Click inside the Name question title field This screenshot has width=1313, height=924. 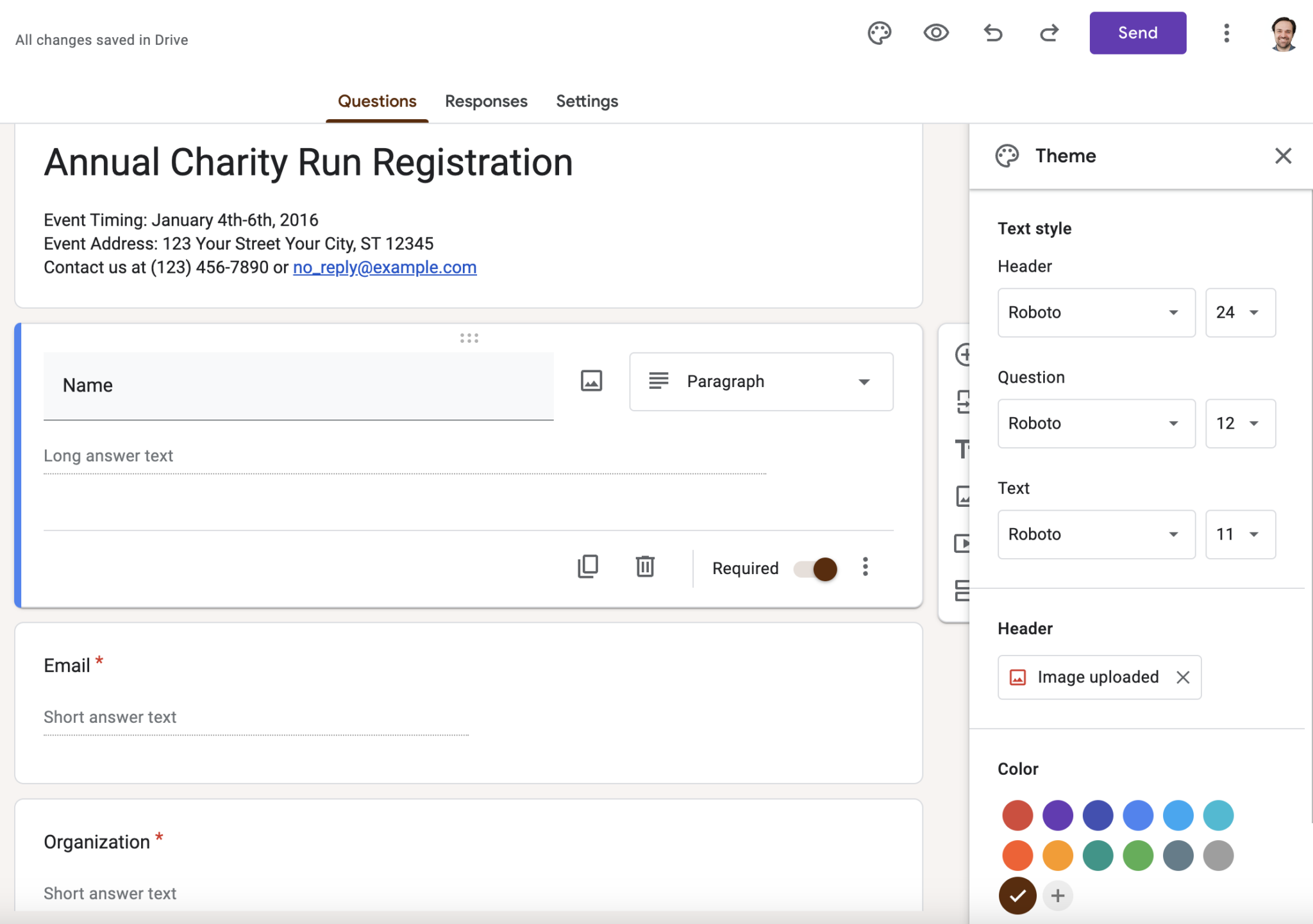pyautogui.click(x=298, y=385)
